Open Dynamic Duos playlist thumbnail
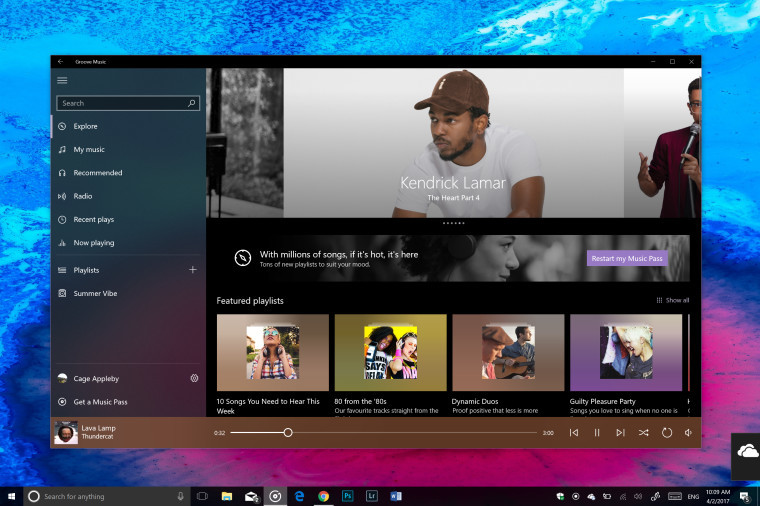 click(508, 352)
